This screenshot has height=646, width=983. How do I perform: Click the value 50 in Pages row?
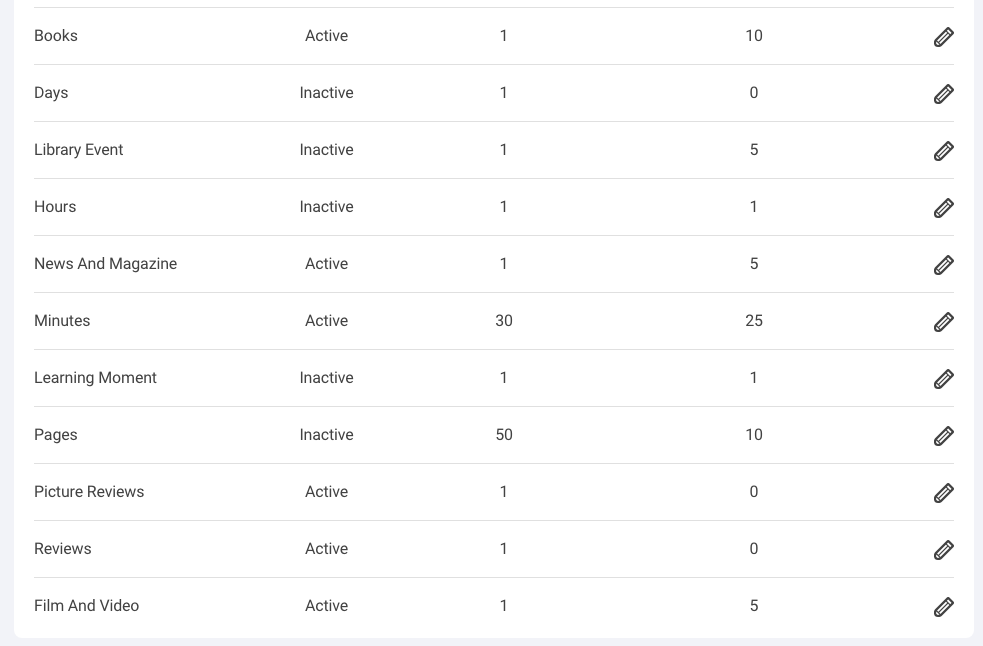[x=504, y=435]
